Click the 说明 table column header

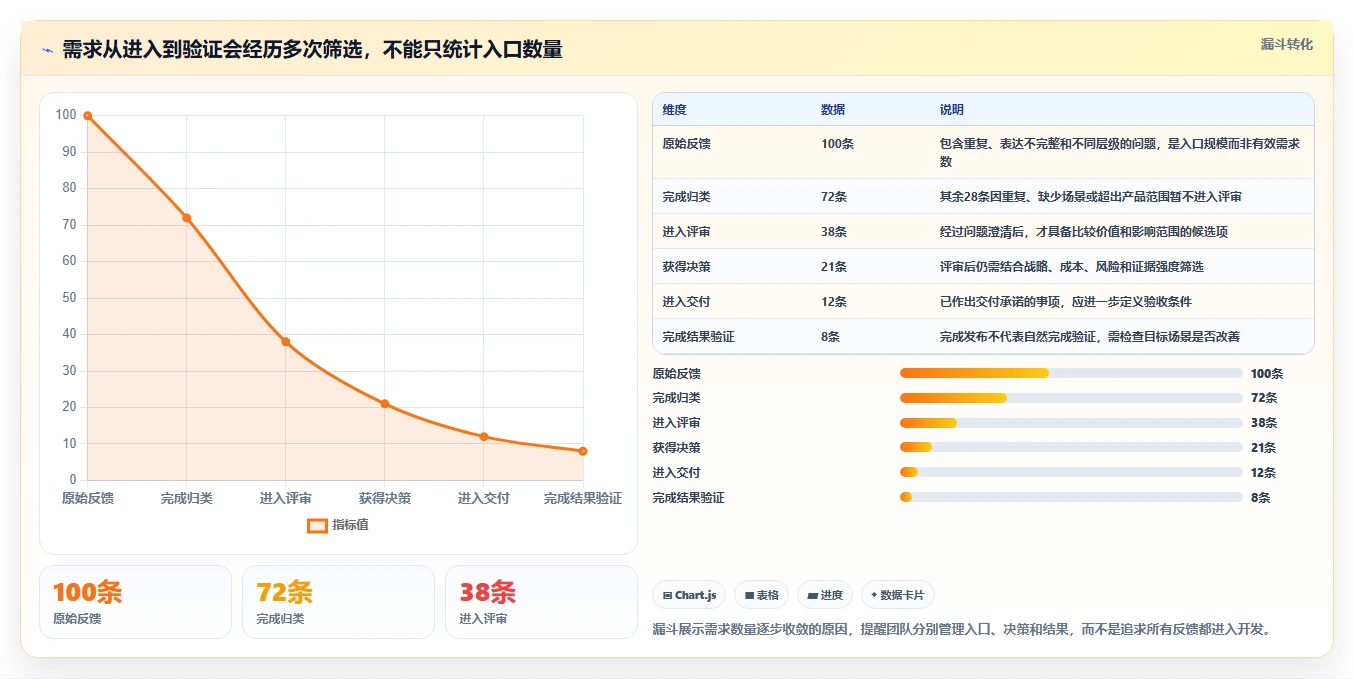pyautogui.click(x=952, y=110)
